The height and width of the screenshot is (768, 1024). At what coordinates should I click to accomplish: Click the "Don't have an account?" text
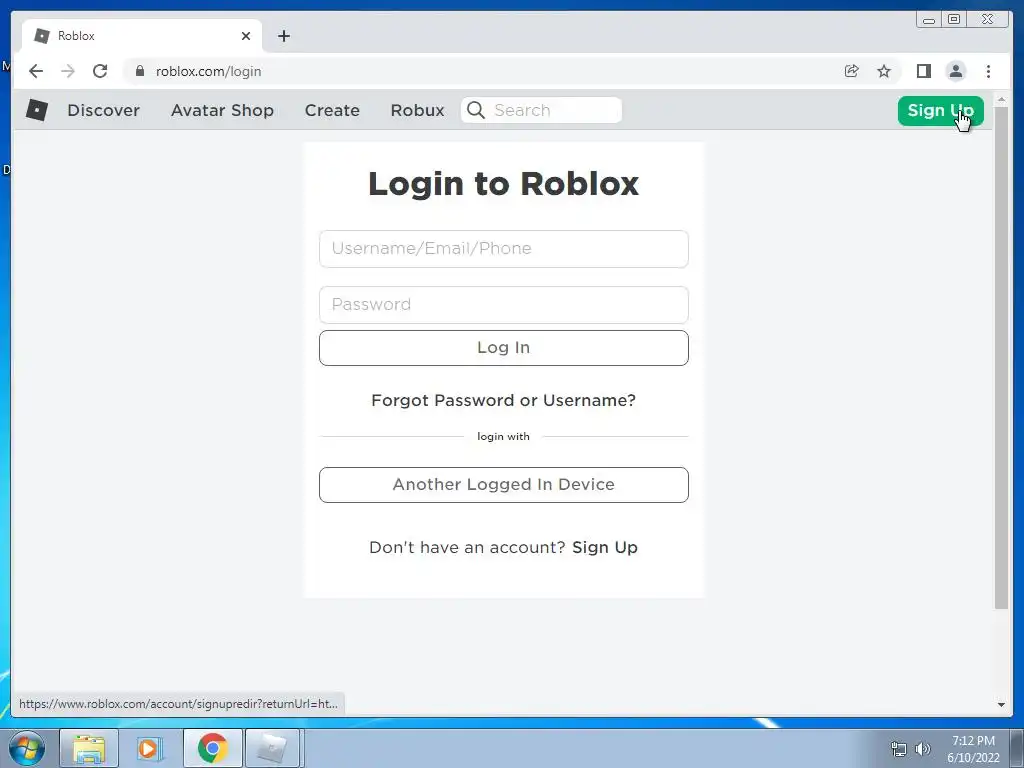point(467,547)
